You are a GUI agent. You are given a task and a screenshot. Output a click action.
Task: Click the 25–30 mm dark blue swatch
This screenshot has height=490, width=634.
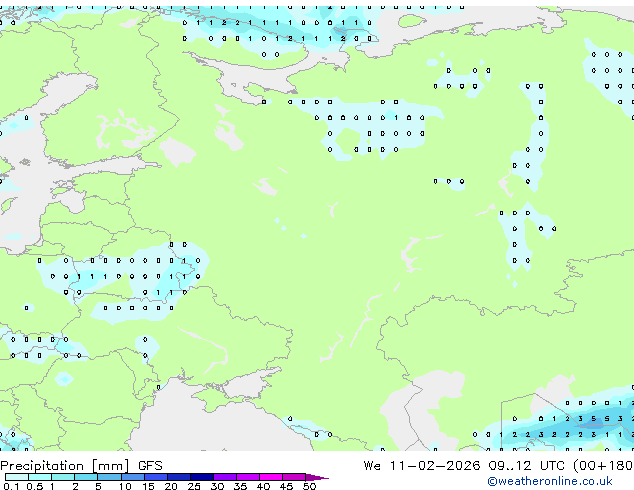tap(201, 477)
